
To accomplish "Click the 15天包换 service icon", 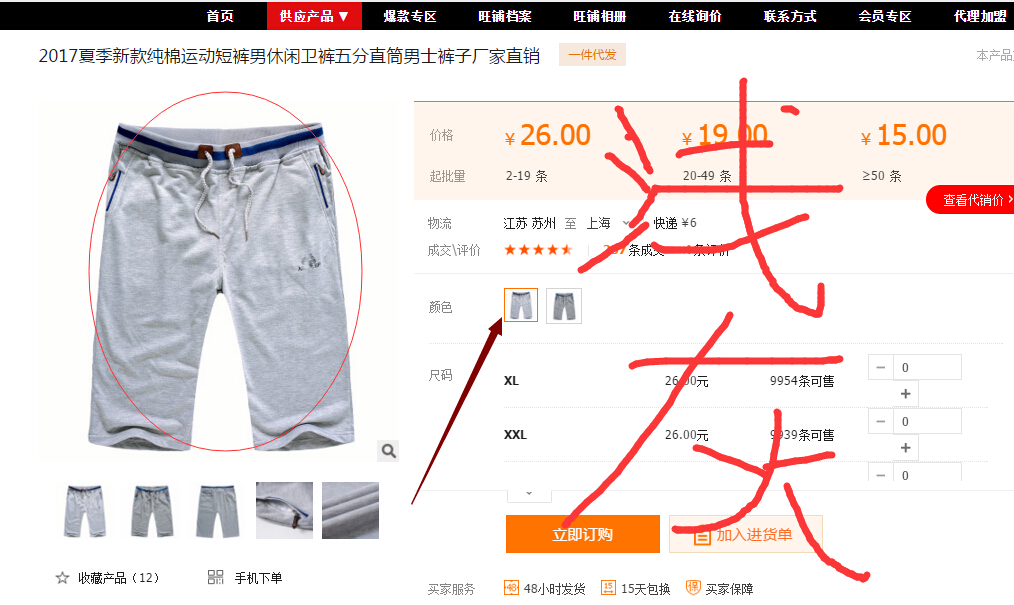I will (x=608, y=588).
